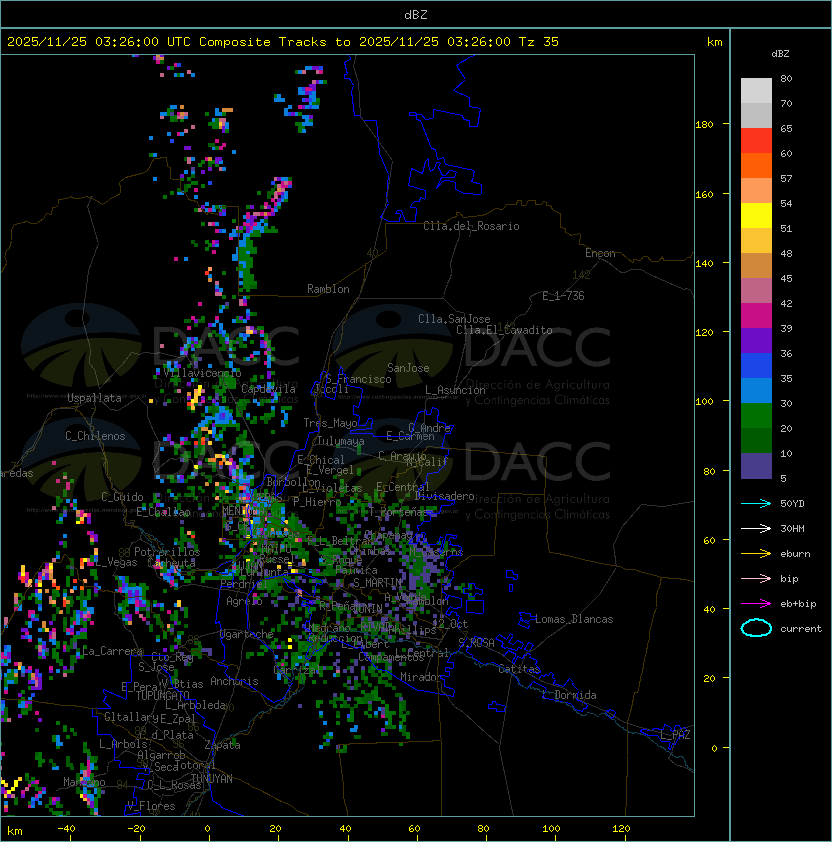Click the 'eburn' legend label

[795, 554]
